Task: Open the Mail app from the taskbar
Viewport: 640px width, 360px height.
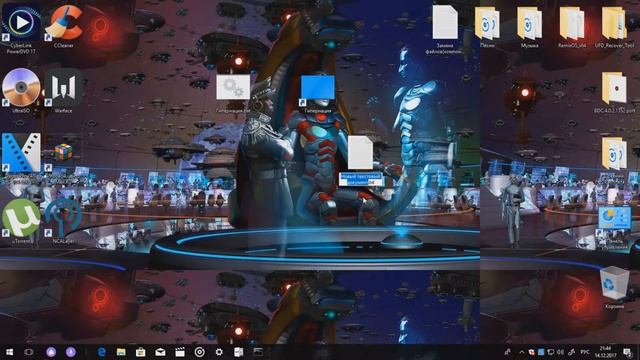Action: [160, 352]
